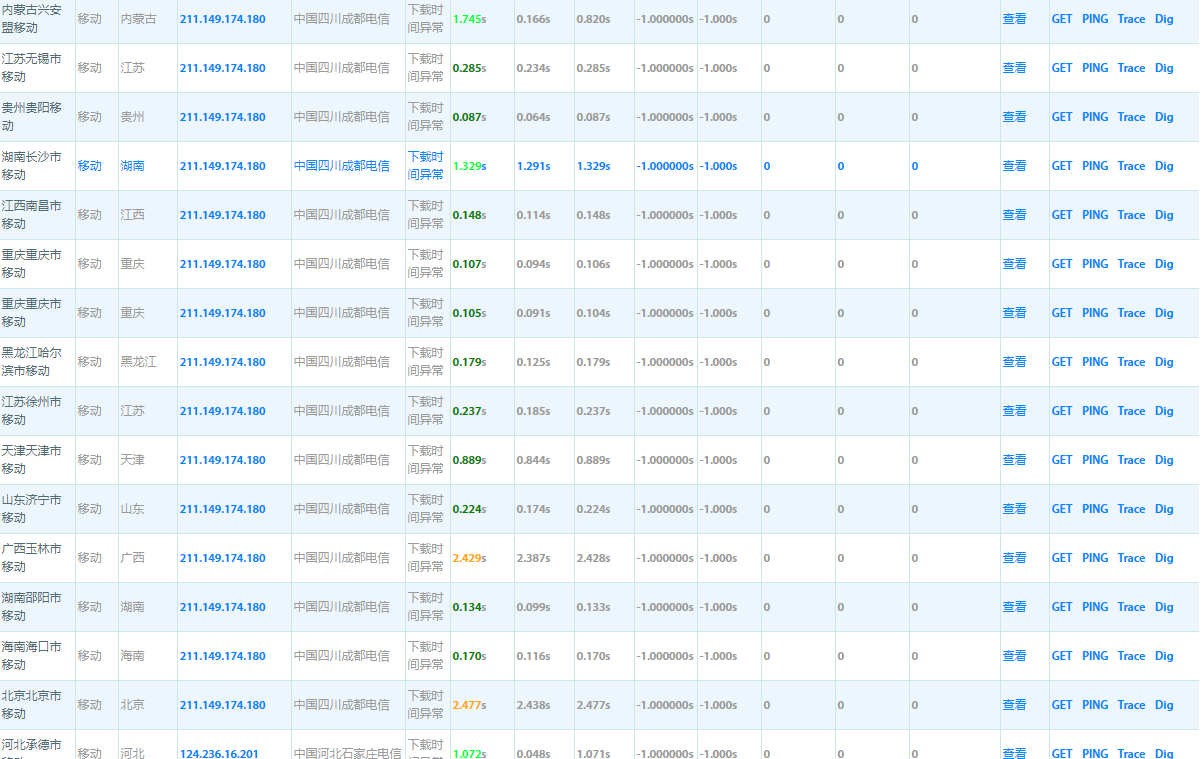Screen dimensions: 1202x759
Task: Click the IP address in the 黑龙江哈尔滨市移动 row
Action: pos(222,362)
